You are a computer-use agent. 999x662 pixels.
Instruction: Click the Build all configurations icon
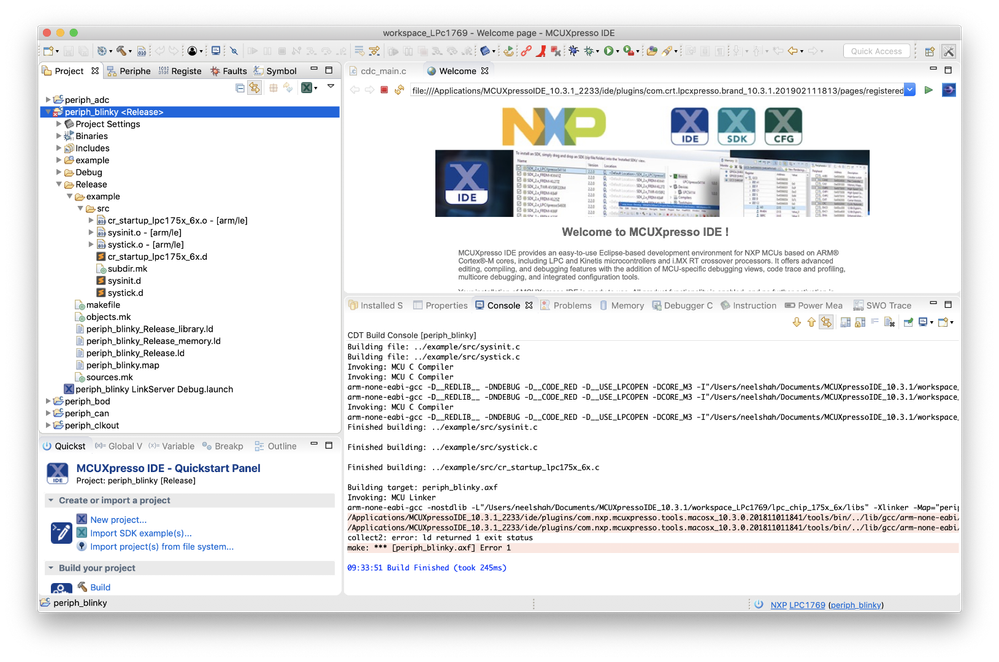click(x=141, y=51)
